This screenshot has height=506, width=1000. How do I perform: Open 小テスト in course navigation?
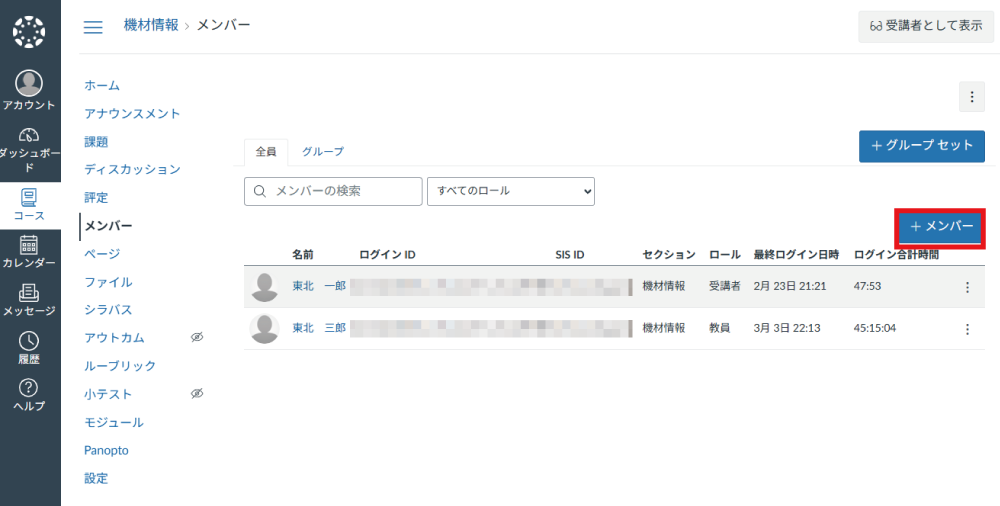point(108,394)
